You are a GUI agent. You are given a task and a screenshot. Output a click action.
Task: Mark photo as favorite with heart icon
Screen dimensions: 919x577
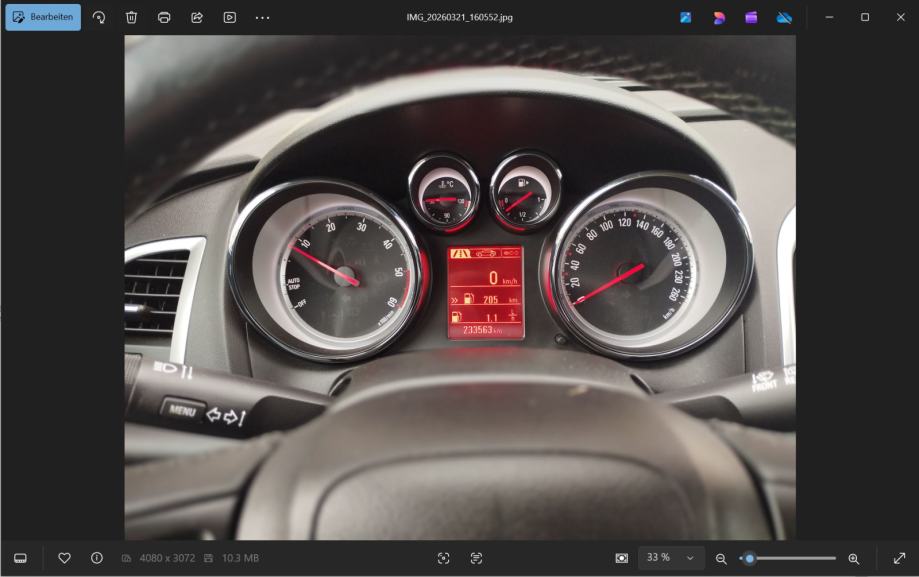[x=64, y=558]
